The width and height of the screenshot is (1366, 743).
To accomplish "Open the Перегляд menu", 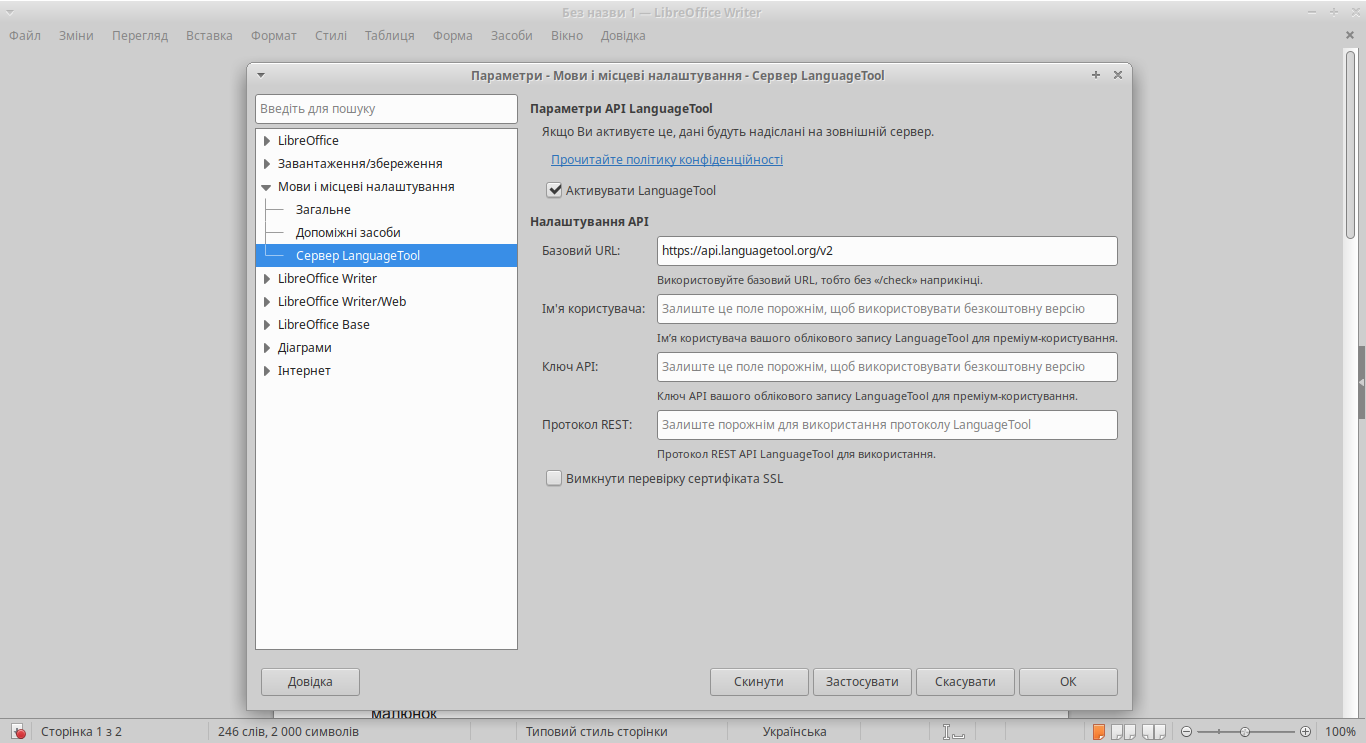I will [140, 36].
